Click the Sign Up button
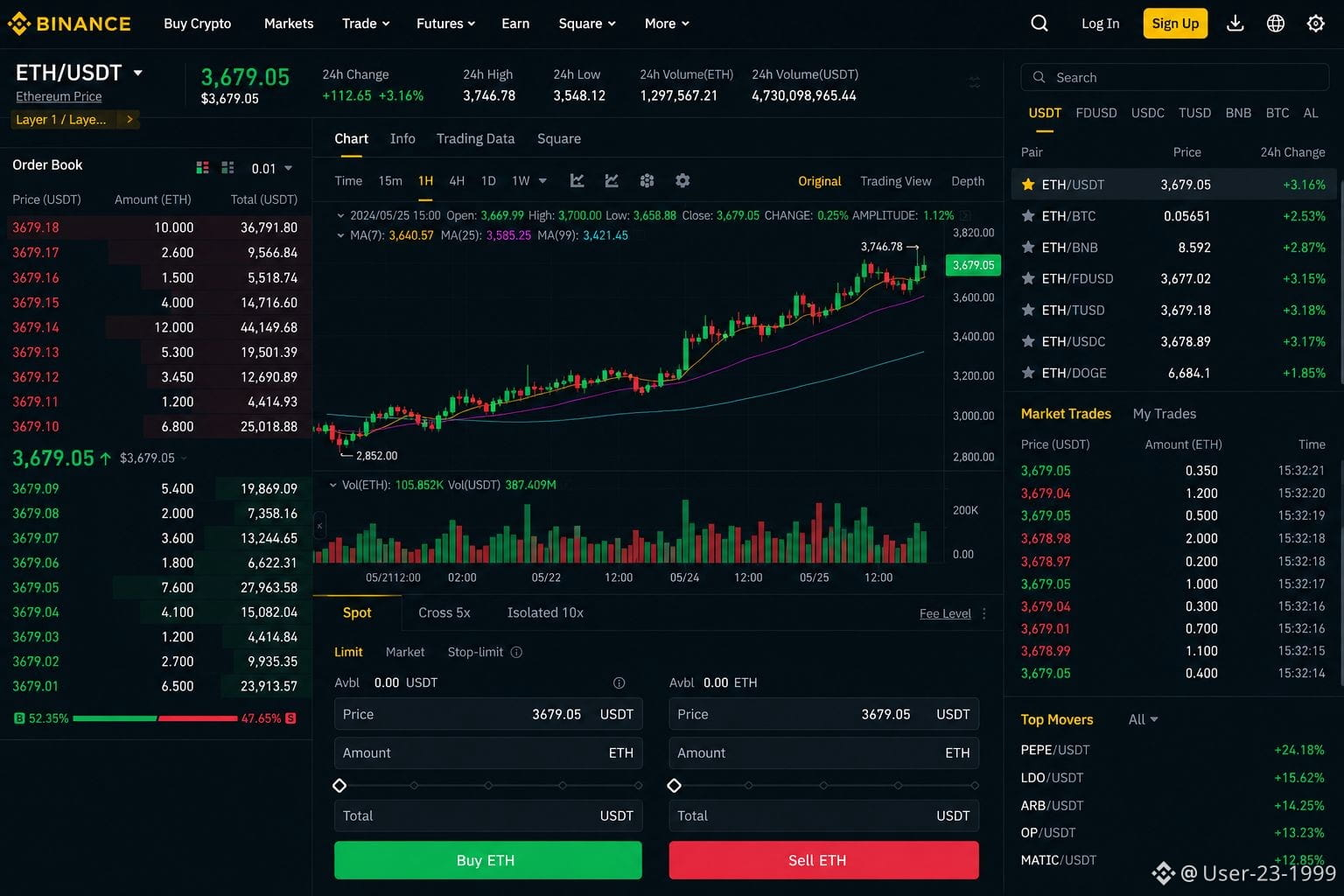Screen dimensions: 1344x896 [x=1175, y=24]
